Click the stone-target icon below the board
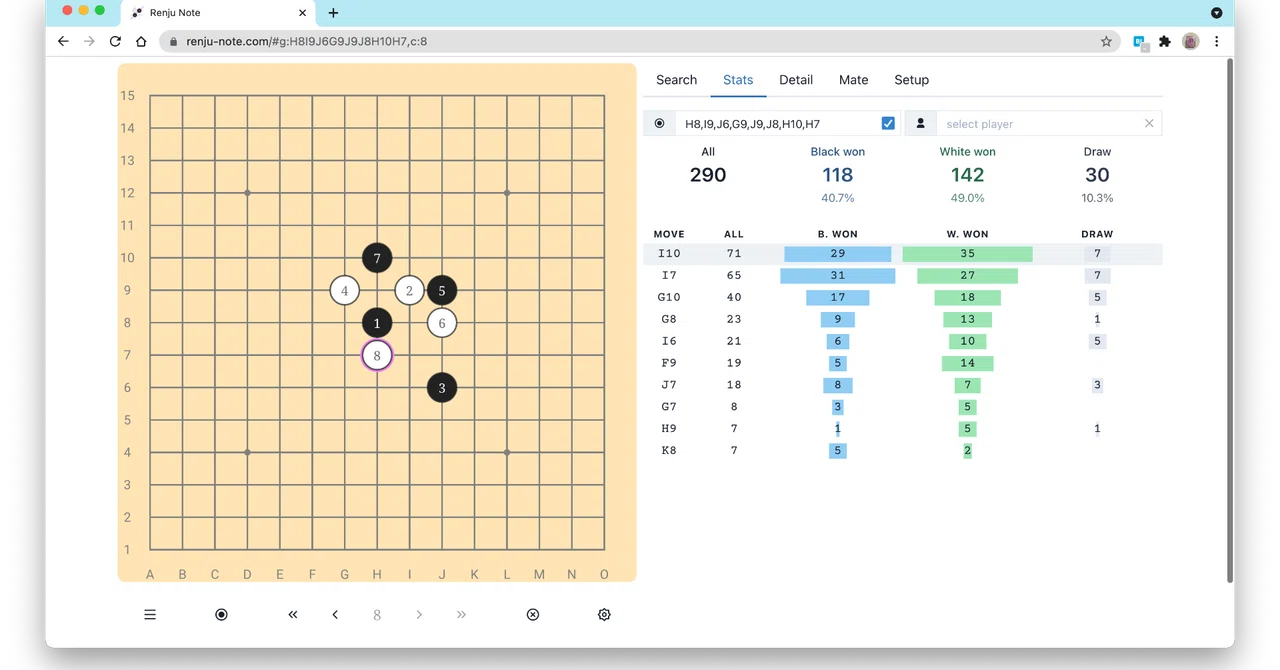The image size is (1280, 670). pyautogui.click(x=222, y=615)
